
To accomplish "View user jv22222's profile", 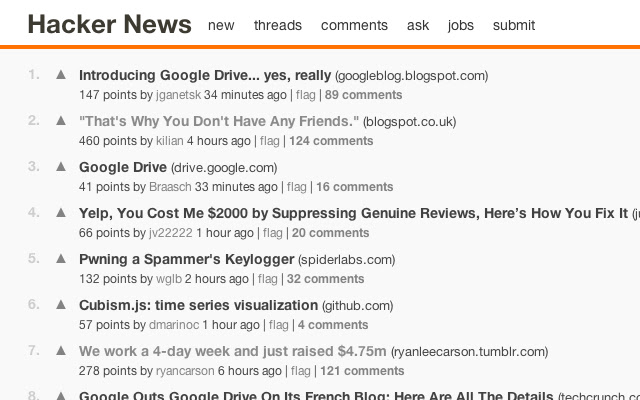I will (171, 233).
